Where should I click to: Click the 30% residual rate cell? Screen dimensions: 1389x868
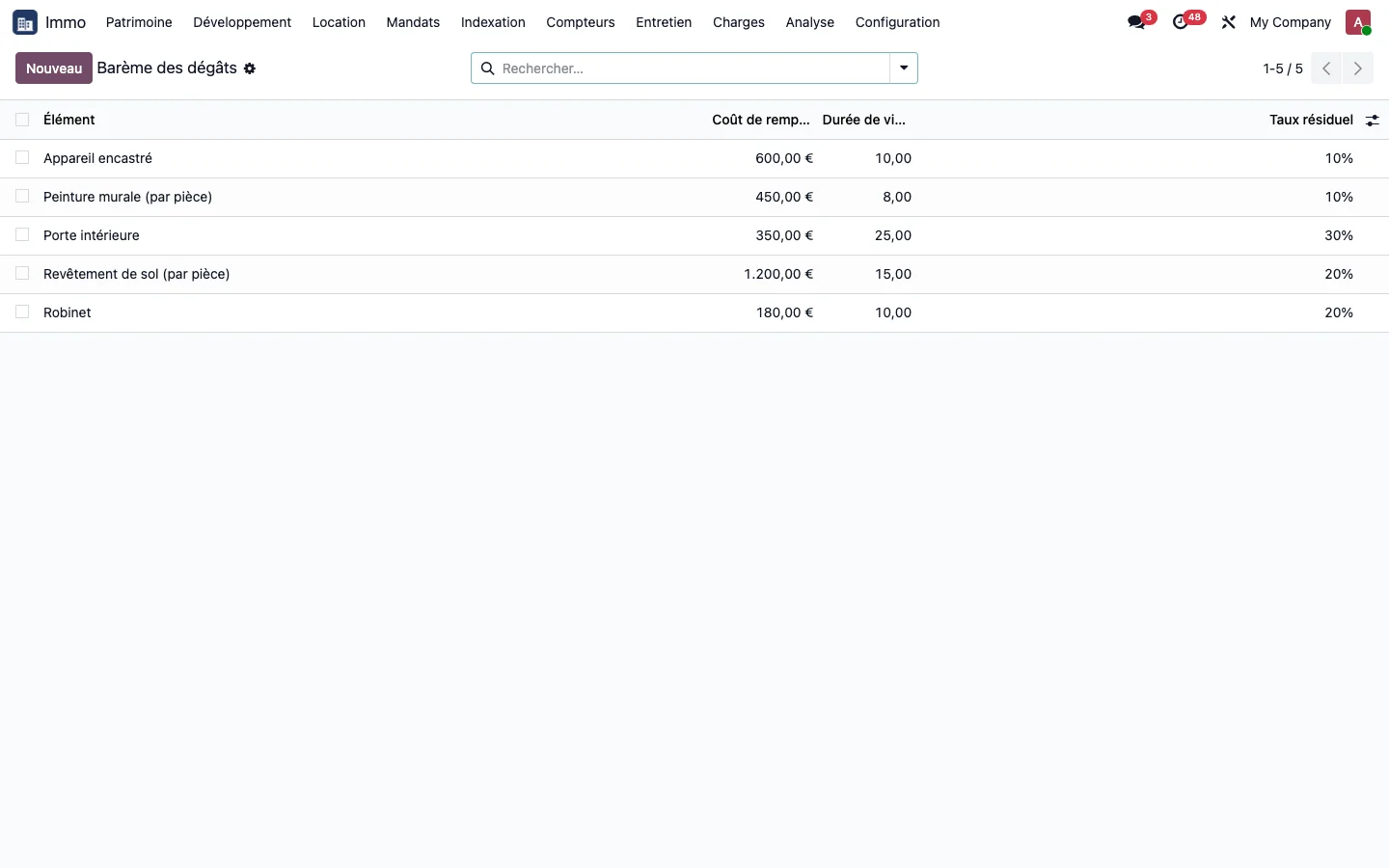(1339, 235)
